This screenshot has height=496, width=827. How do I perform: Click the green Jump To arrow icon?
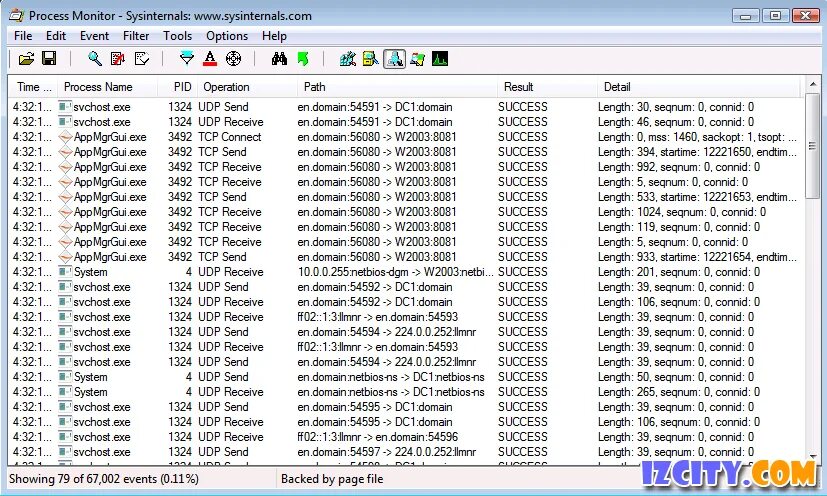point(303,59)
